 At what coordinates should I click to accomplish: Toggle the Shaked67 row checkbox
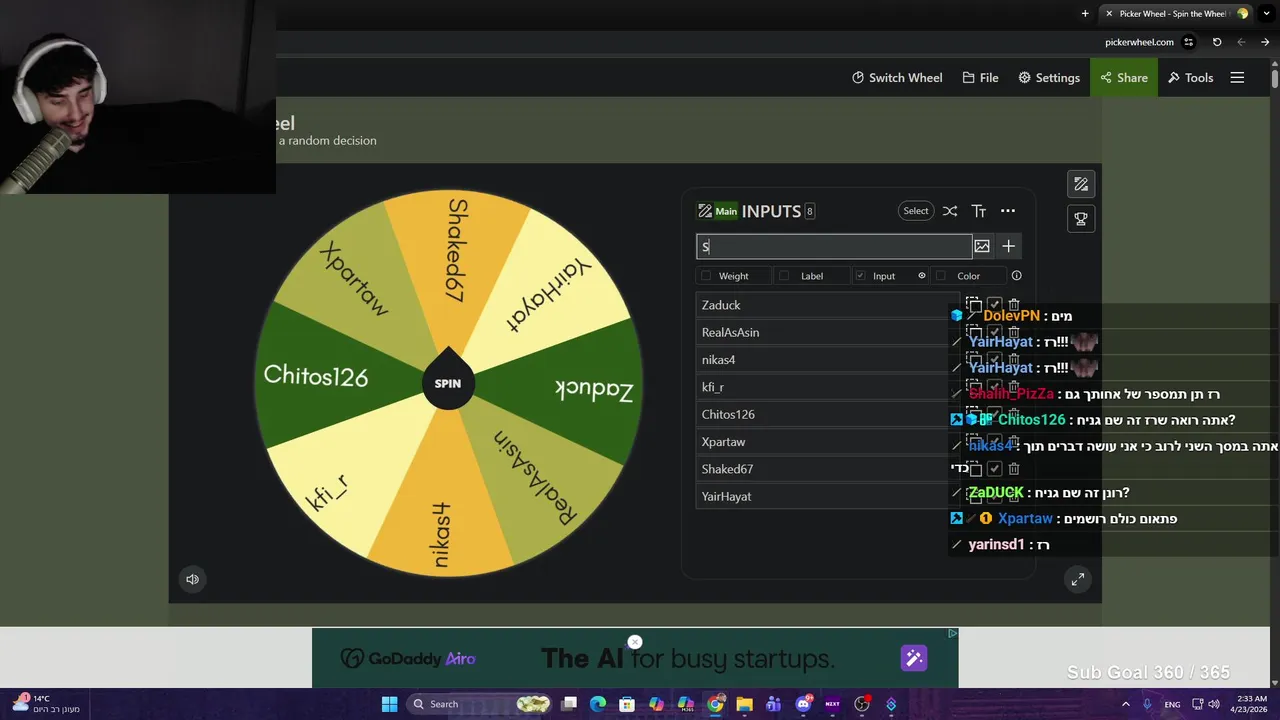[x=994, y=469]
